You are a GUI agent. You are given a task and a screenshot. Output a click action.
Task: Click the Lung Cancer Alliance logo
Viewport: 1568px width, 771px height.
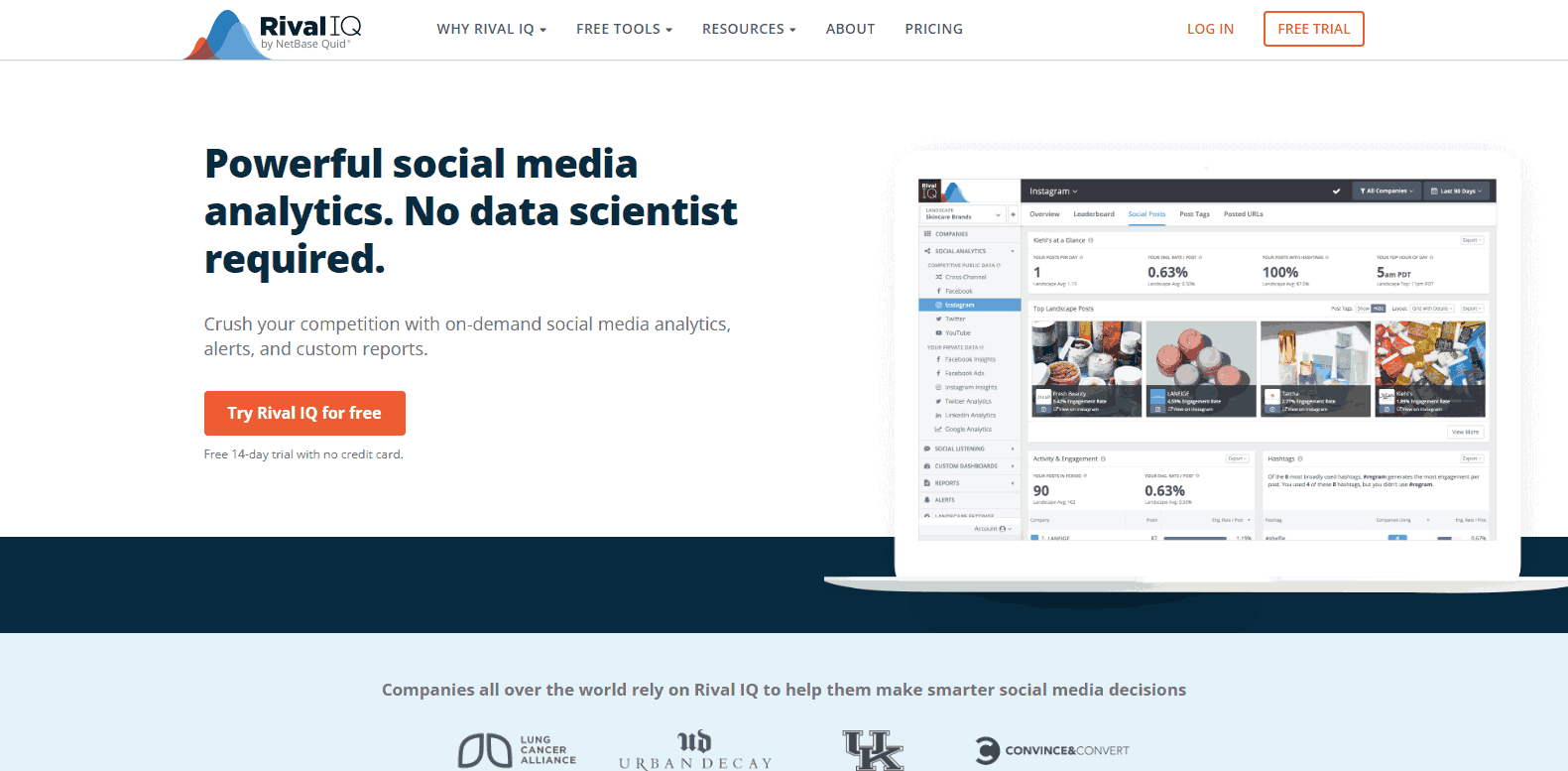pos(517,750)
